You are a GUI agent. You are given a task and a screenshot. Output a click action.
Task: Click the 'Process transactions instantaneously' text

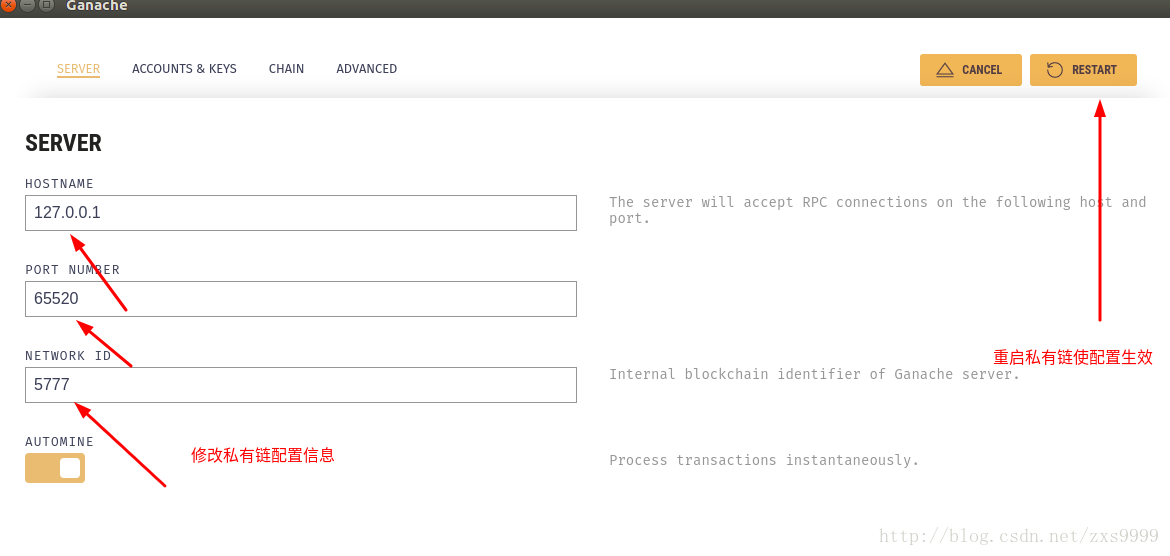(x=764, y=460)
